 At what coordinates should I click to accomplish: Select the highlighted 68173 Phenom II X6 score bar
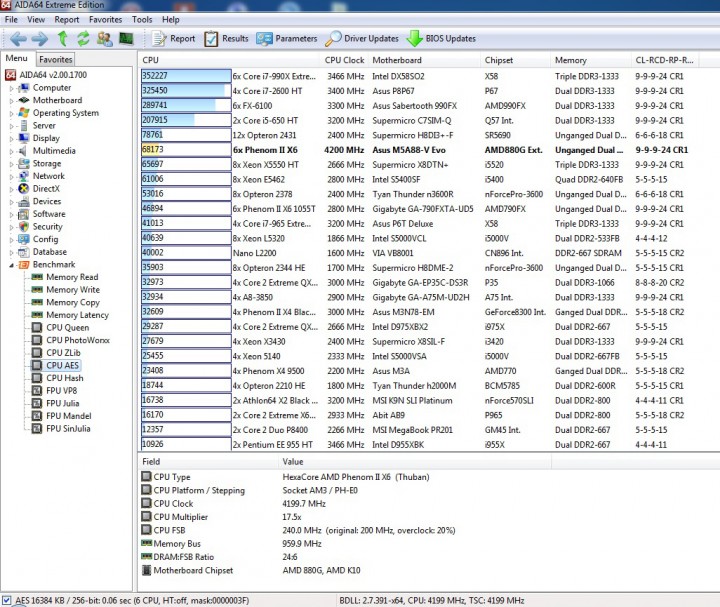[186, 150]
